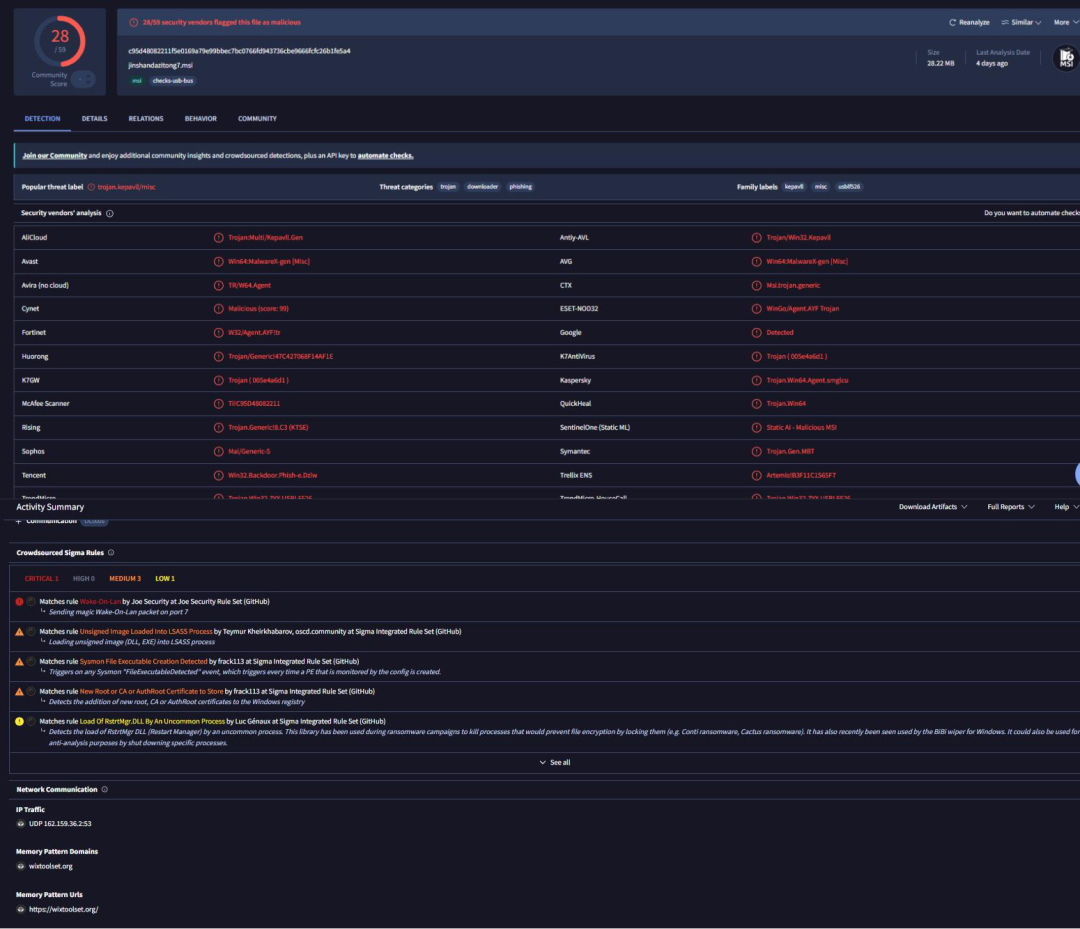Click yellow low-severity icon on RstrtMgr.DLL rule
Image resolution: width=1080 pixels, height=929 pixels.
point(19,722)
